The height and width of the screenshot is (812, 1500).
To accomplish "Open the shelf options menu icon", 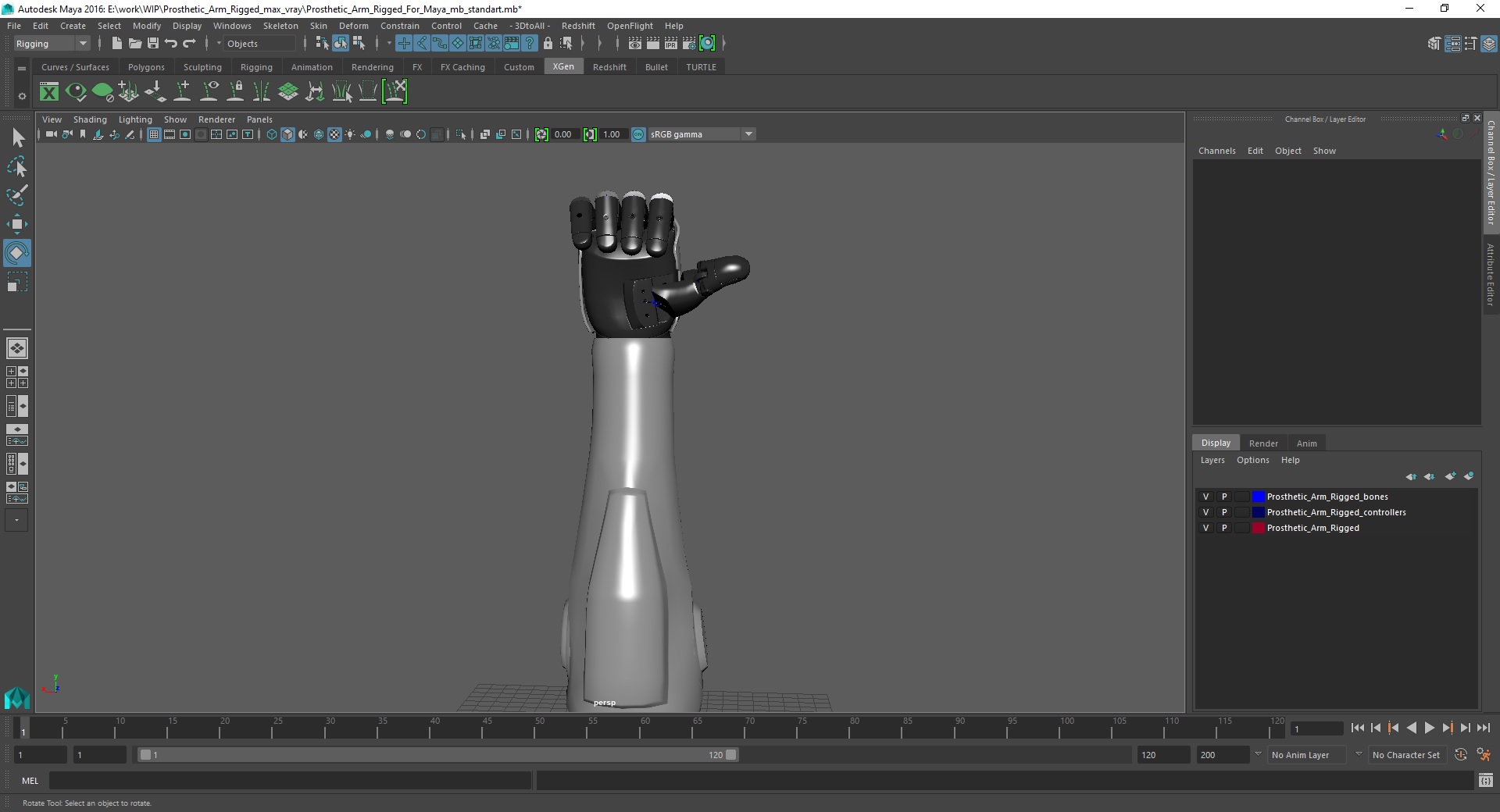I will click(22, 96).
